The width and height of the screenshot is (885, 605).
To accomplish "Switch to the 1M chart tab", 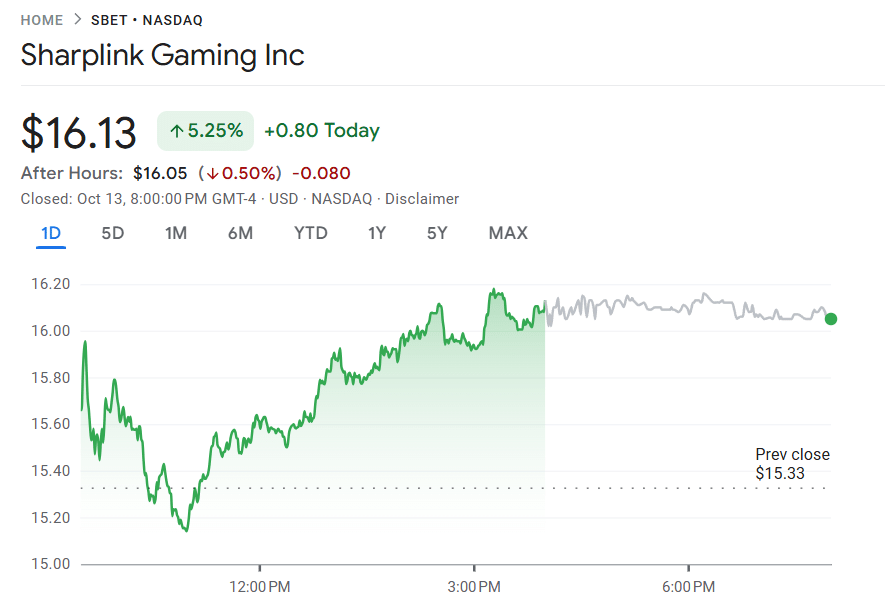I will [x=176, y=233].
